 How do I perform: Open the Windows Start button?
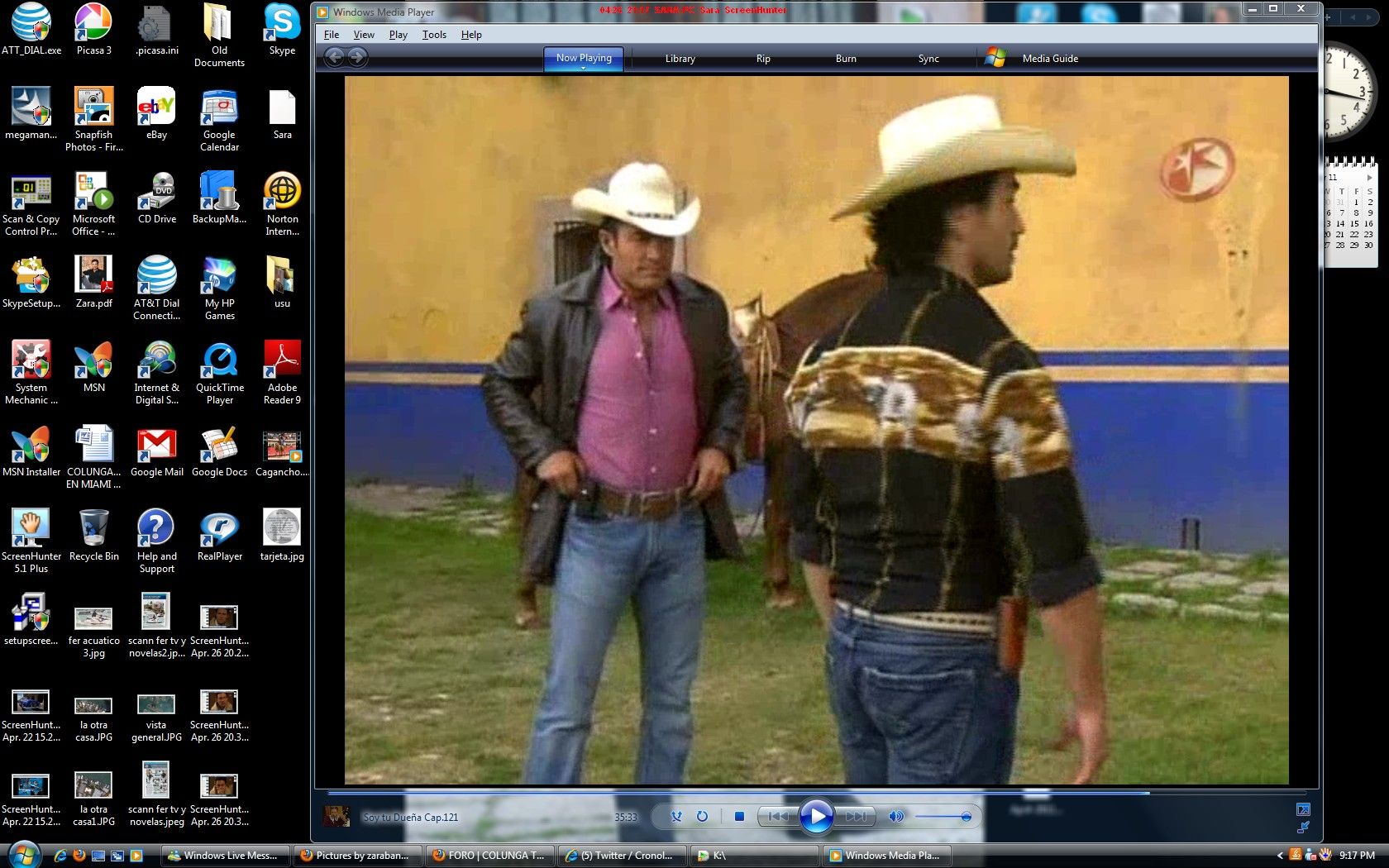pos(23,855)
